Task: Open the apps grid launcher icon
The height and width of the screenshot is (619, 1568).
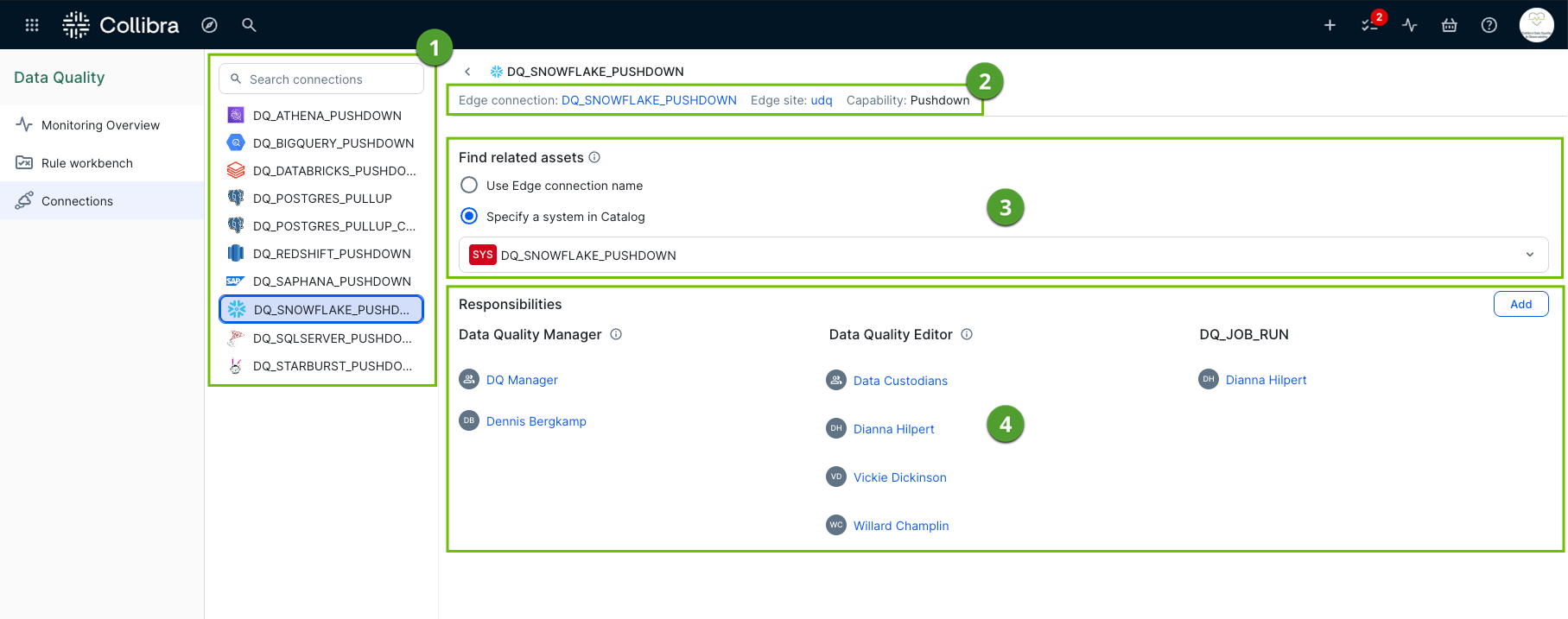Action: [x=32, y=25]
